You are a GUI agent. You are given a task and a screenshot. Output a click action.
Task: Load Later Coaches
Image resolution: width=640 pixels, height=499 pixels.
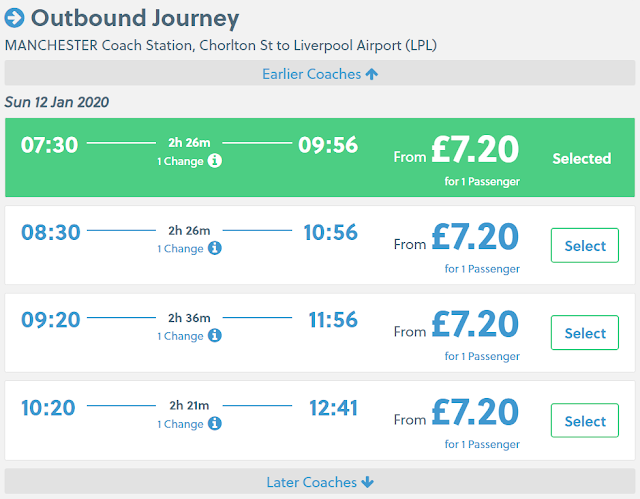(x=310, y=482)
